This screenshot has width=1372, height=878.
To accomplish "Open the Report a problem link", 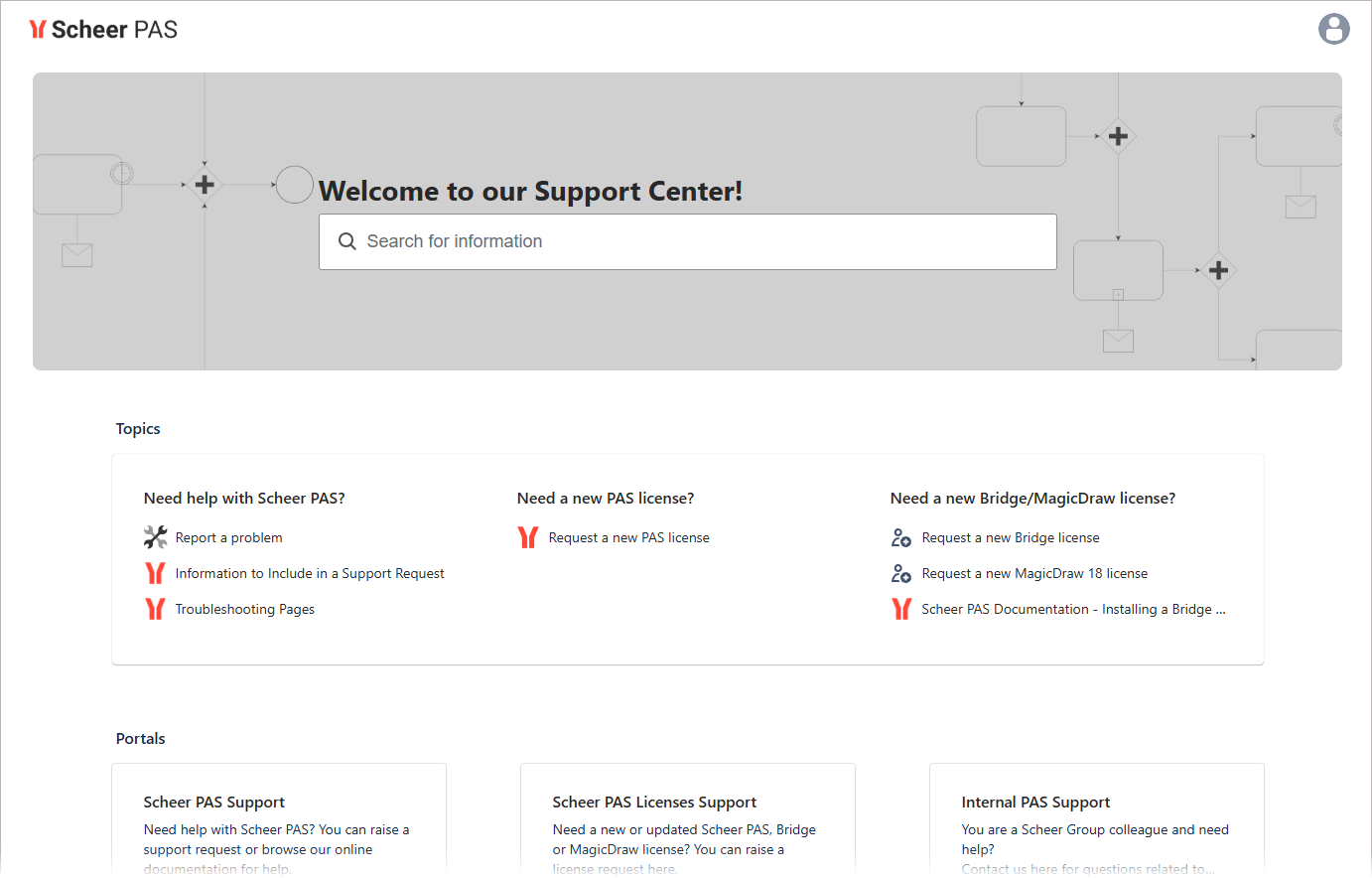I will 228,537.
